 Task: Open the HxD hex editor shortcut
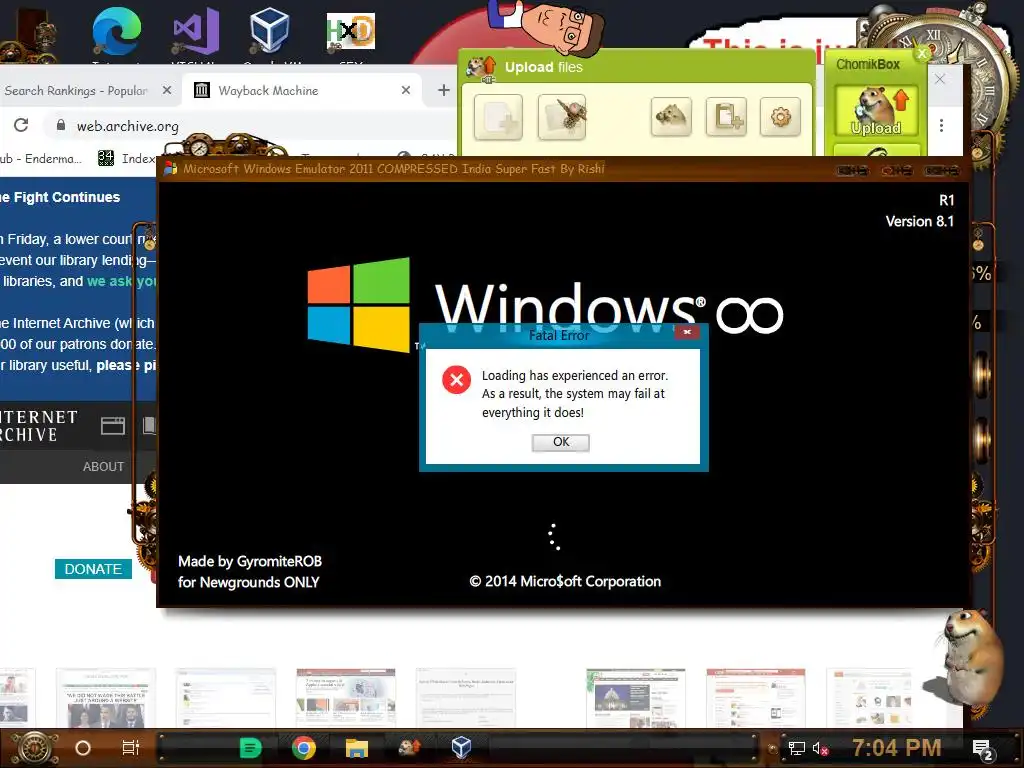tap(351, 31)
